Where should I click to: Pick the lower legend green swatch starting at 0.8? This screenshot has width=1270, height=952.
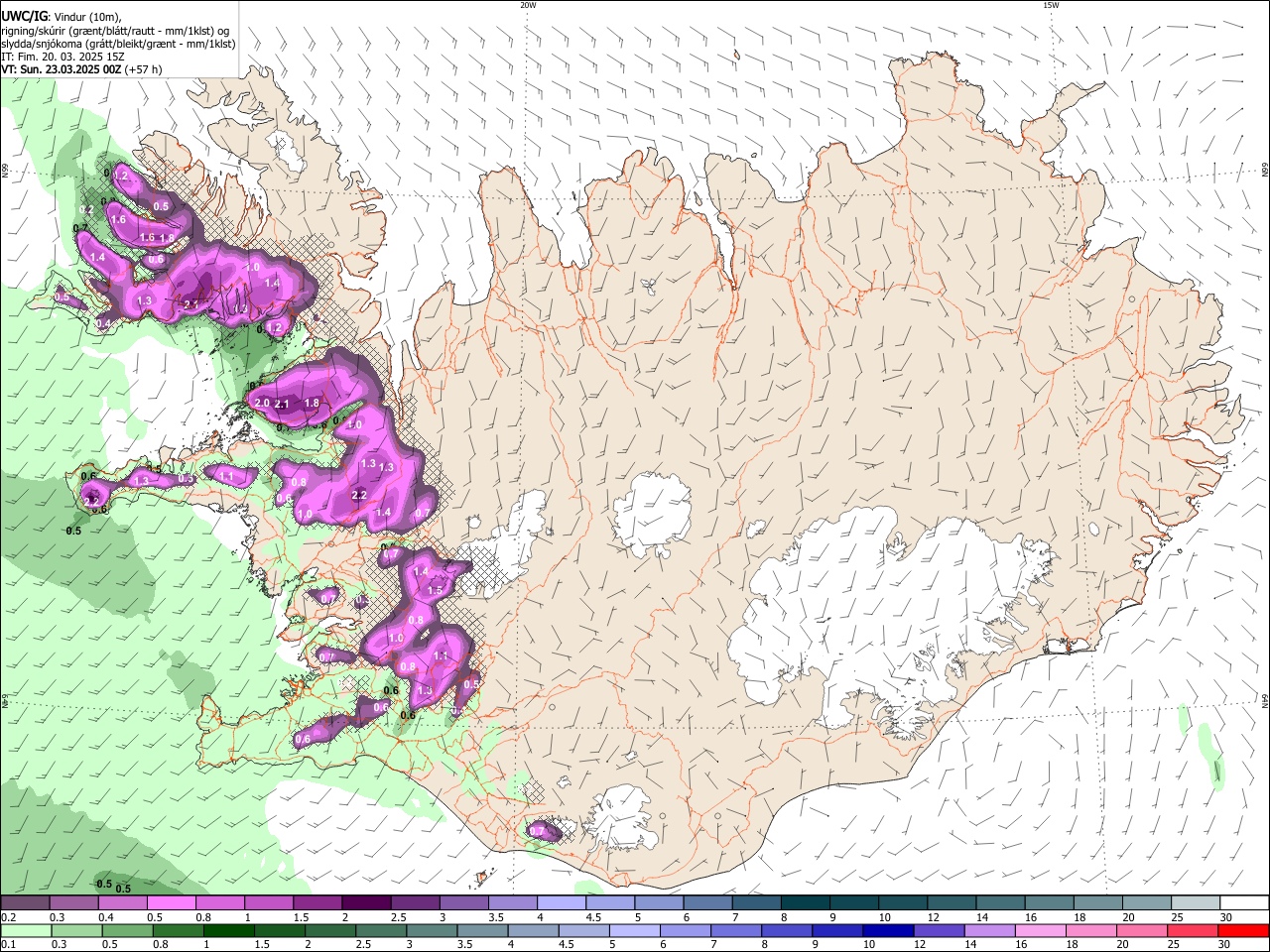[x=179, y=930]
